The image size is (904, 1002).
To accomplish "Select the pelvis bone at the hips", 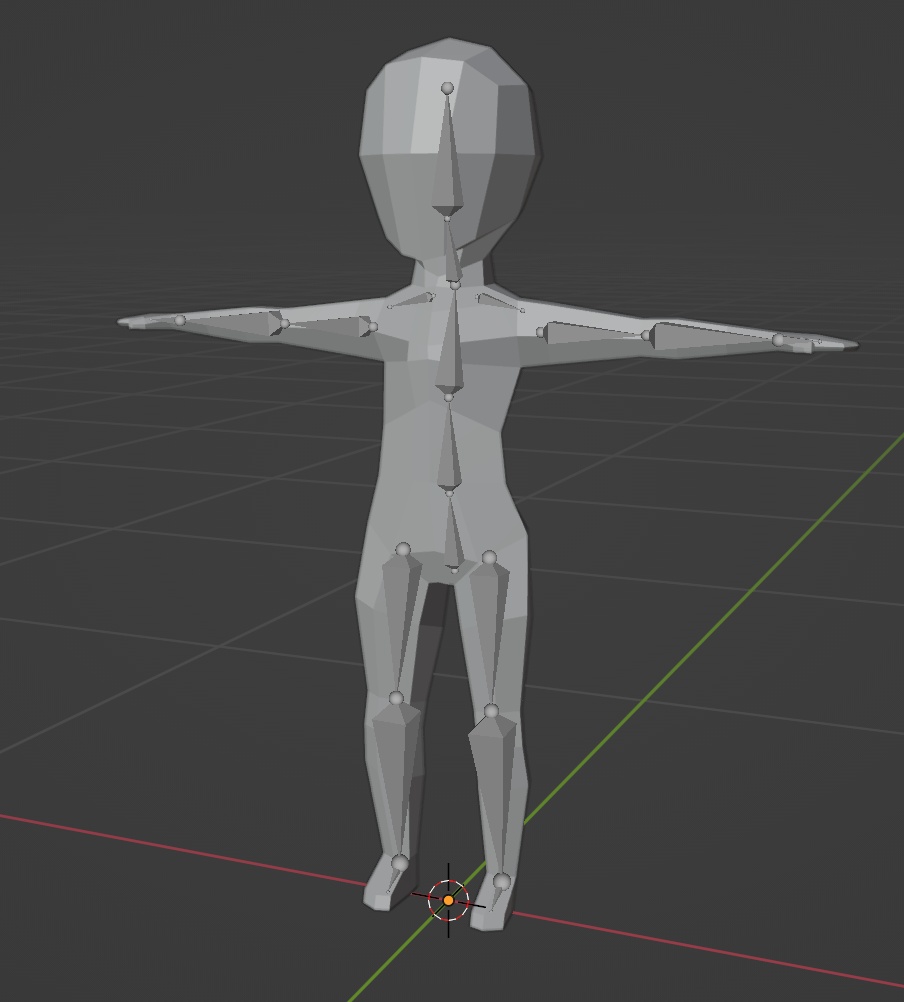I will point(452,532).
